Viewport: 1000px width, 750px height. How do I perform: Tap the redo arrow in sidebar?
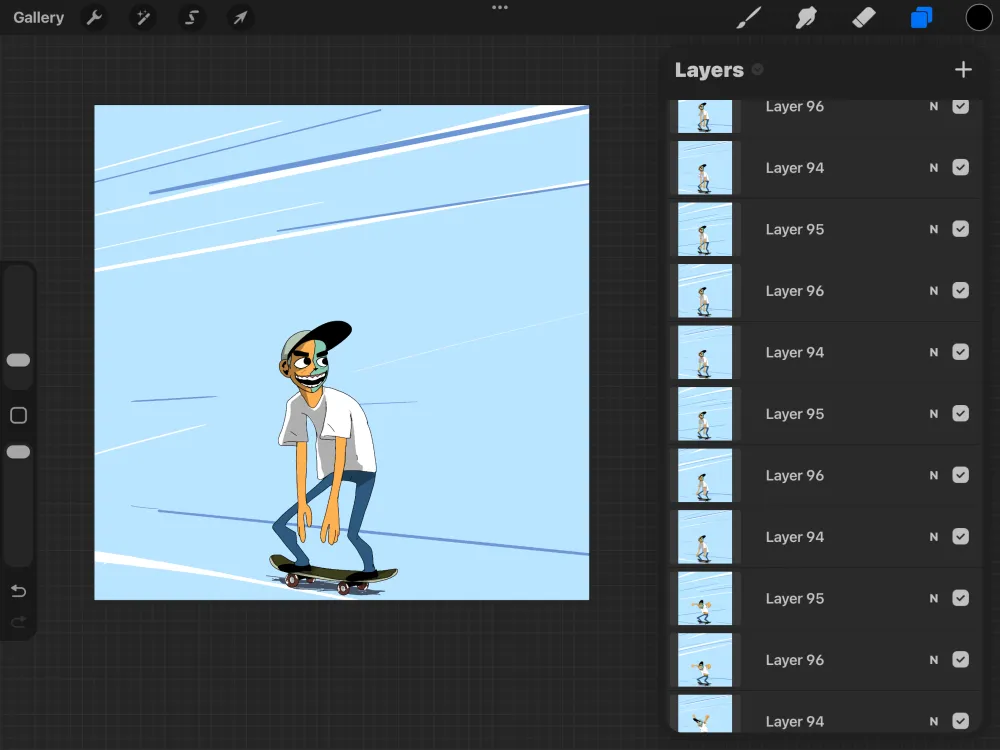click(x=18, y=621)
